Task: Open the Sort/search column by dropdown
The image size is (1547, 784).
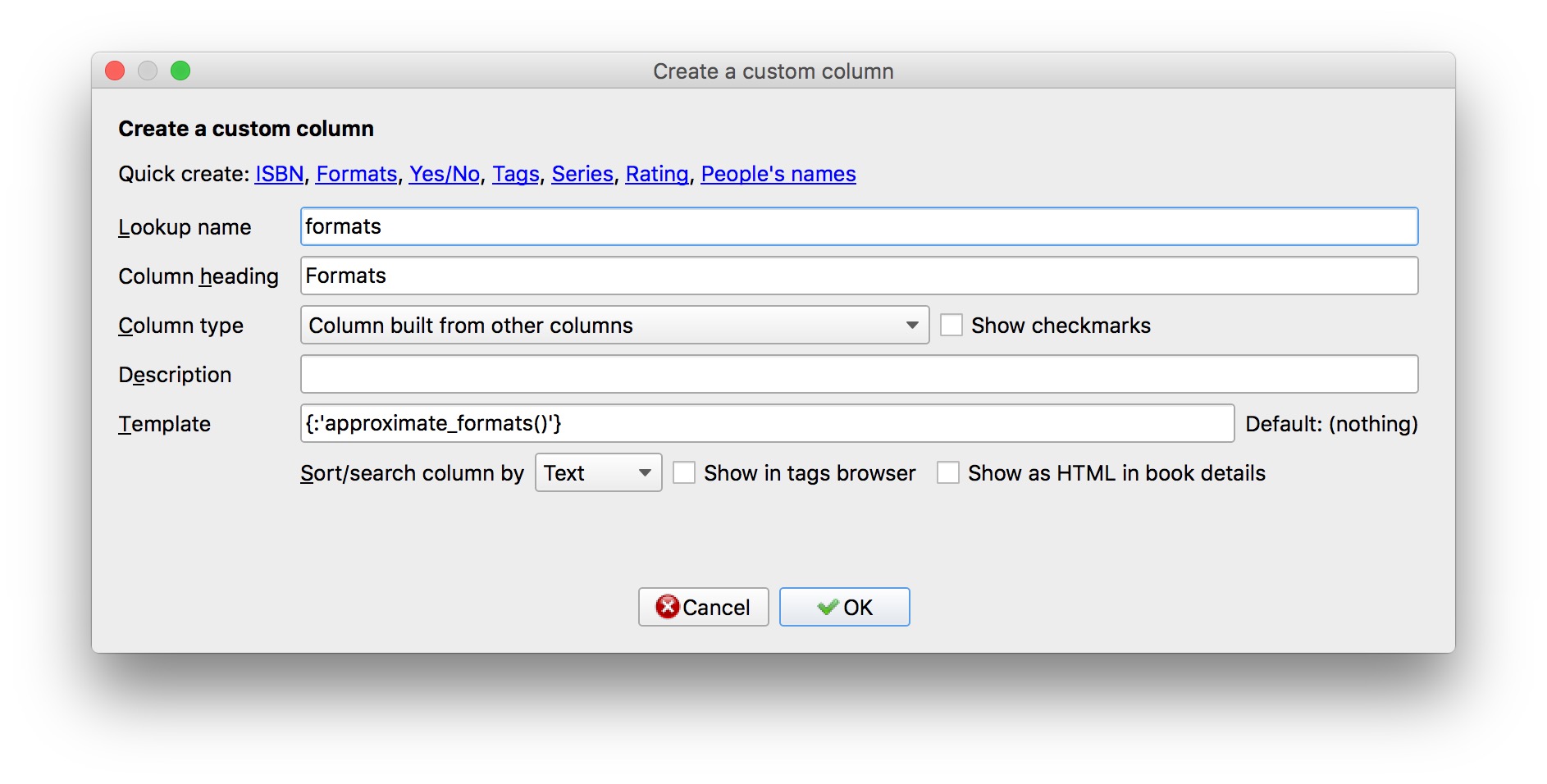Action: [598, 473]
